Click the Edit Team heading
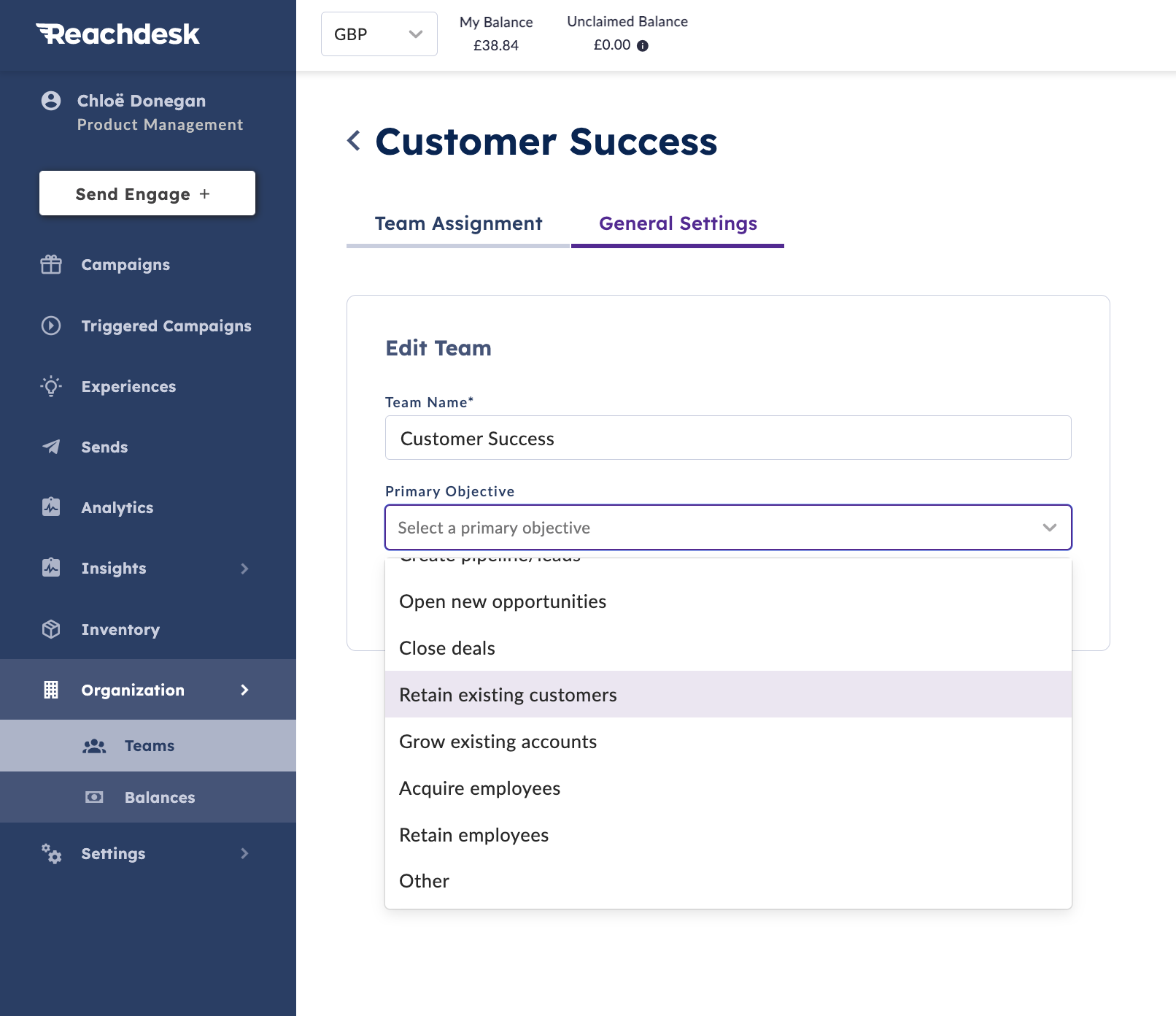 pos(438,348)
